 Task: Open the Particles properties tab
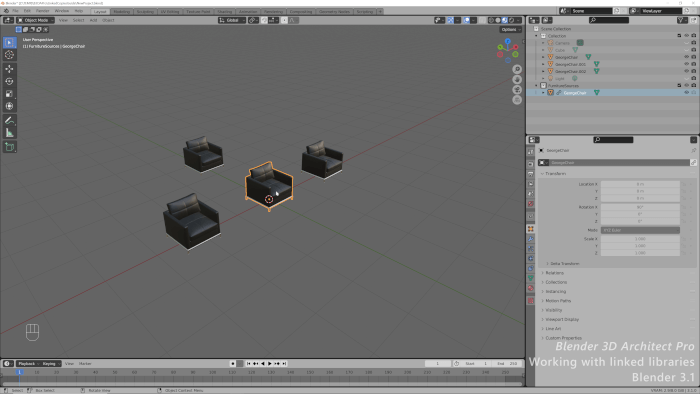point(531,249)
